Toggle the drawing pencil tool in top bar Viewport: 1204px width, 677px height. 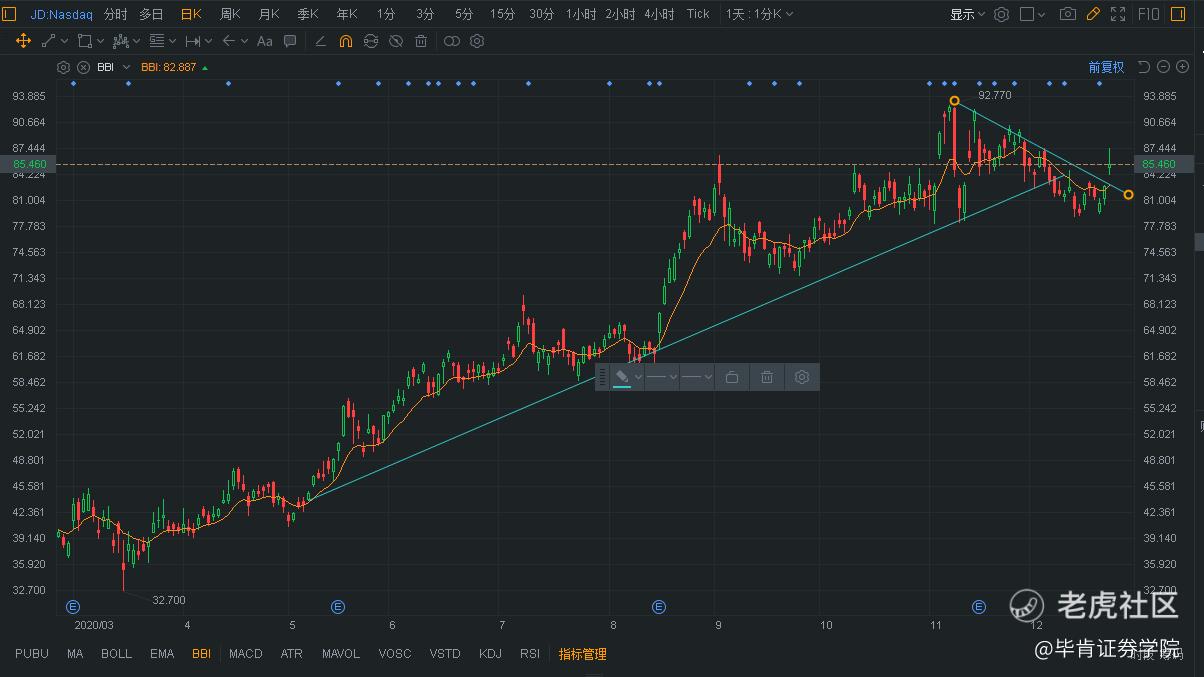pyautogui.click(x=1093, y=14)
